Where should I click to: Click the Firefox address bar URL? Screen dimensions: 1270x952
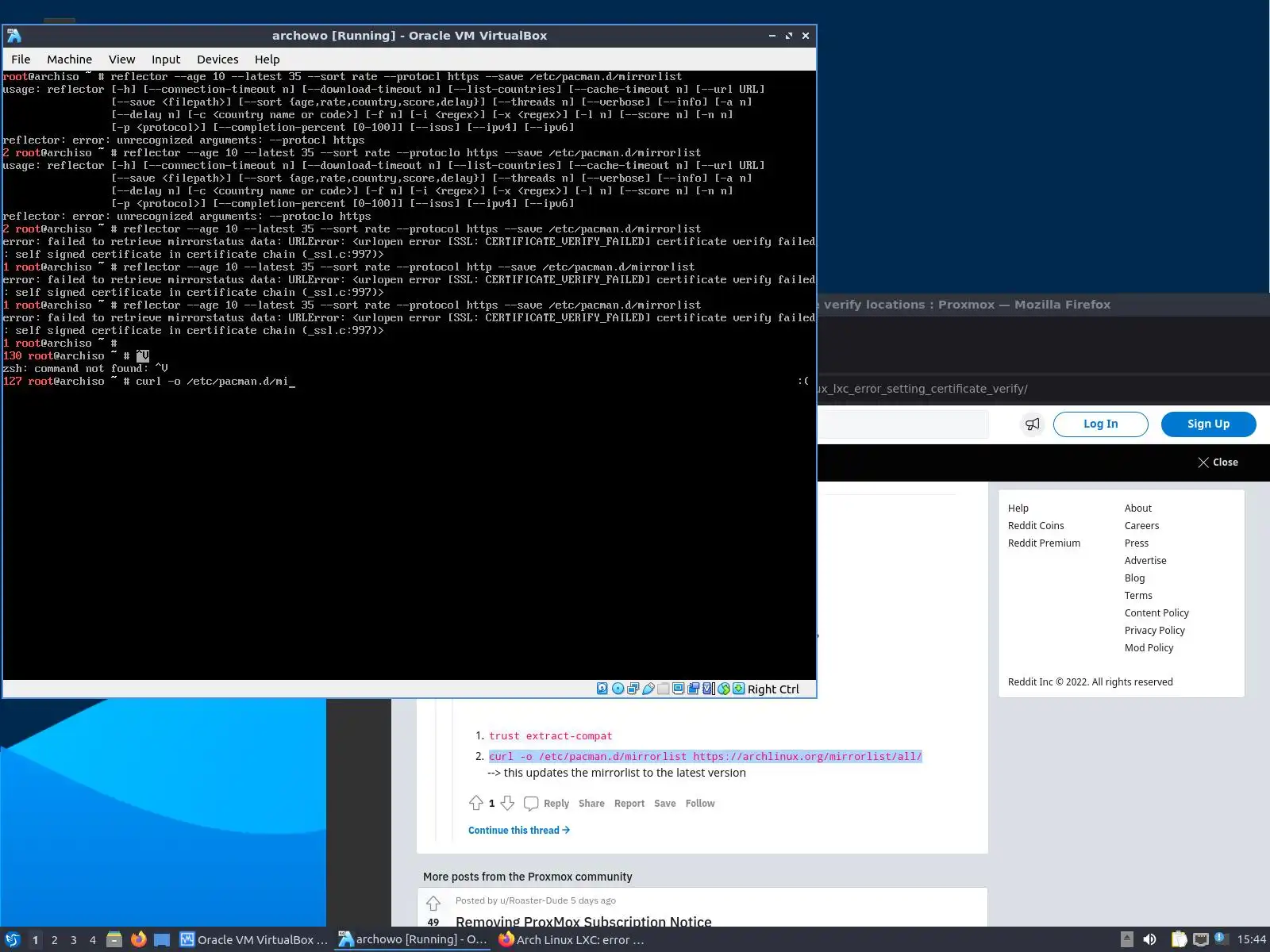click(922, 389)
